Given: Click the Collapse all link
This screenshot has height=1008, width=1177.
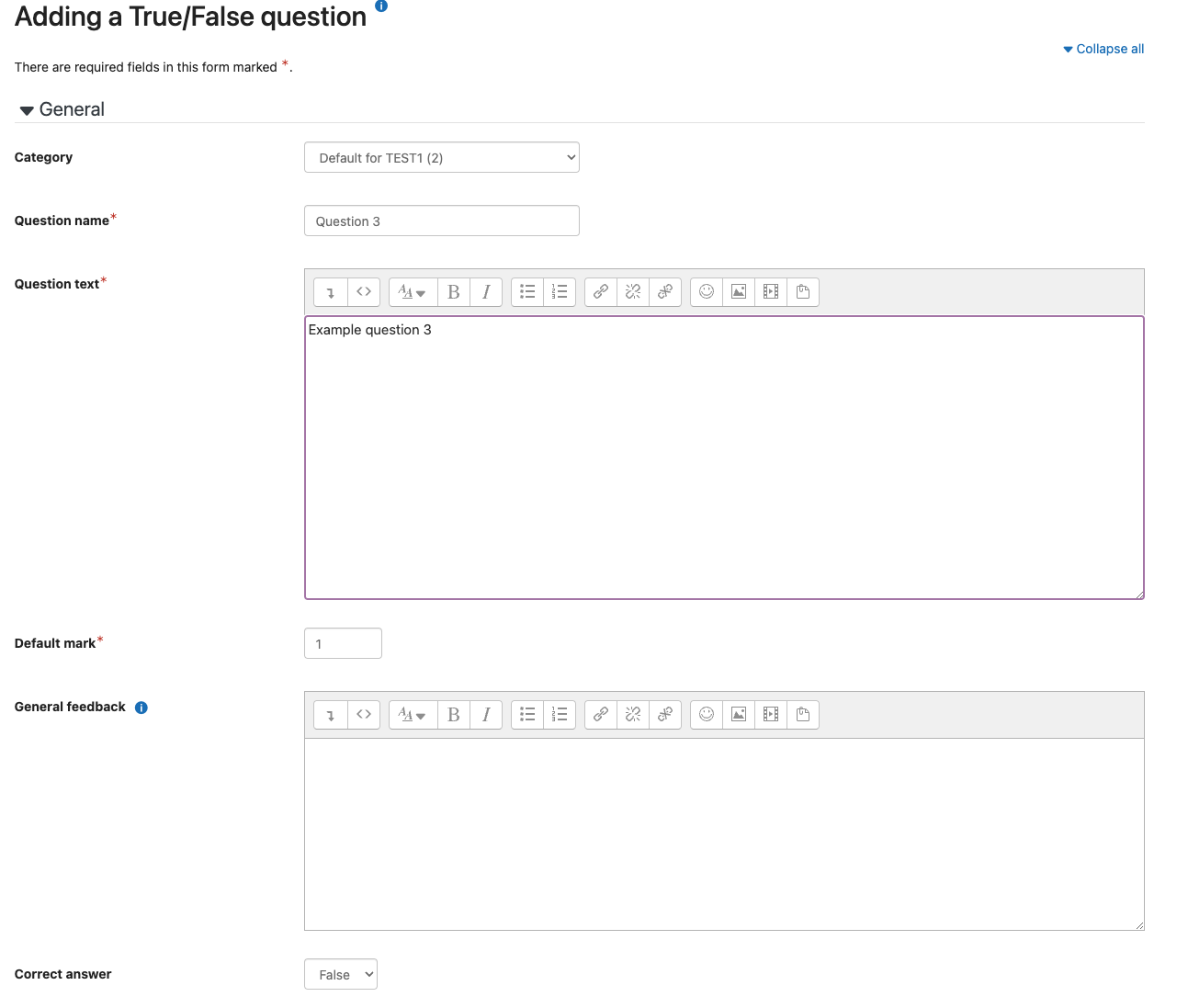Looking at the screenshot, I should point(1103,49).
